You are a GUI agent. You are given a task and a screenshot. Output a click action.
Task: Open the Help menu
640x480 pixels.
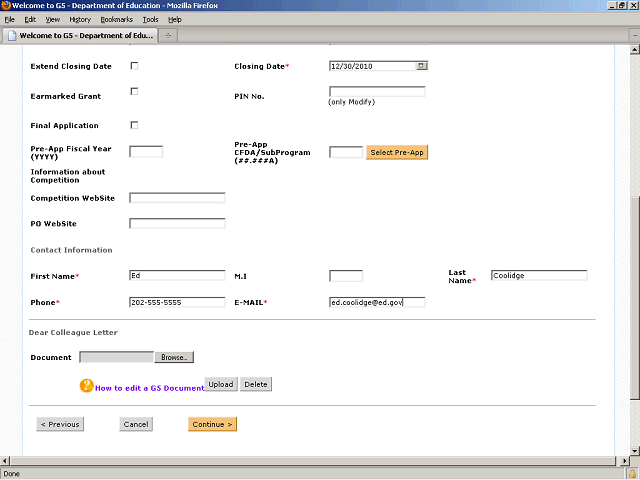(x=175, y=20)
